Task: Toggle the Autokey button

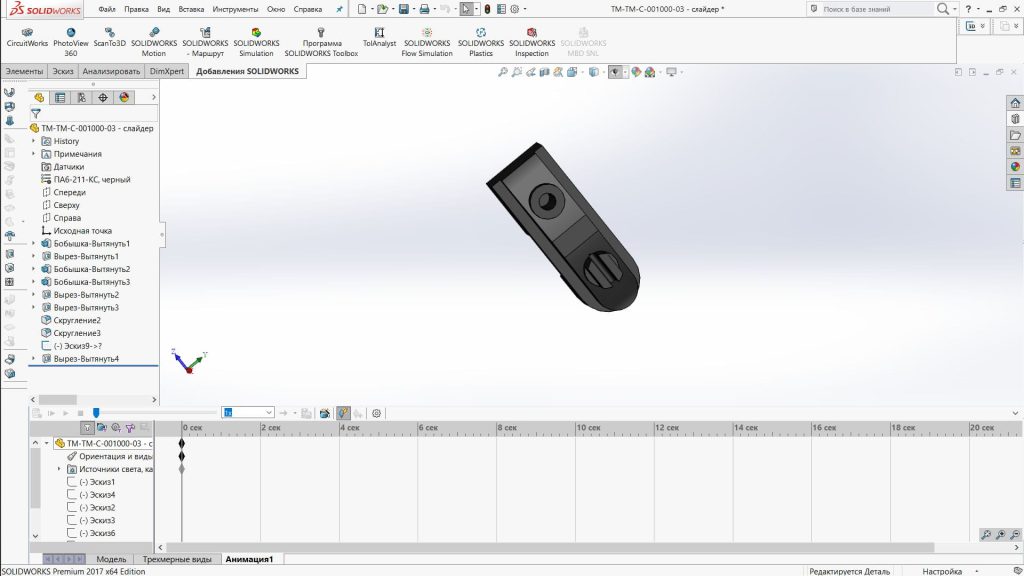Action: point(342,413)
